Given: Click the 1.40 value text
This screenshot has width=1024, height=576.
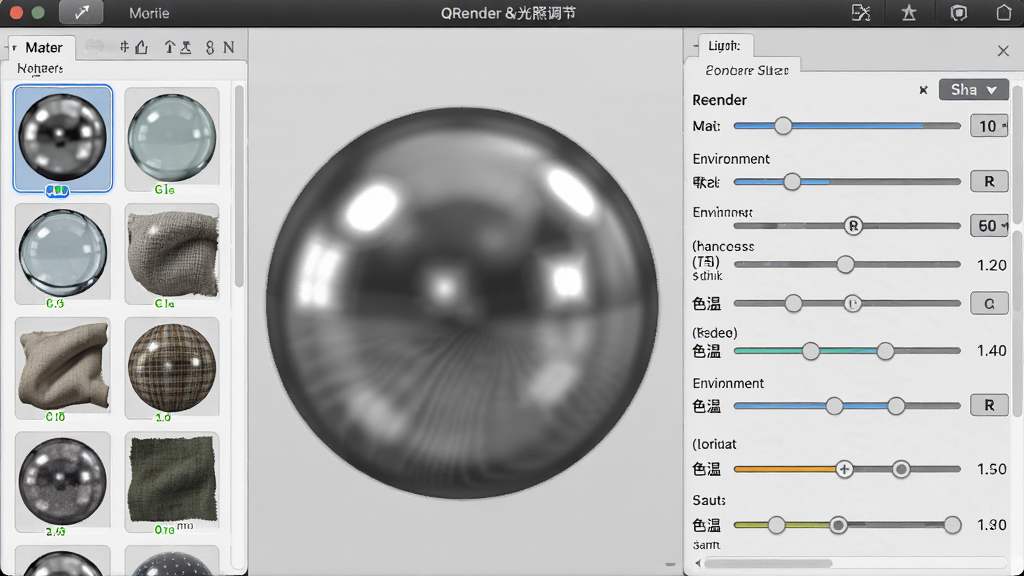Looking at the screenshot, I should coord(991,351).
